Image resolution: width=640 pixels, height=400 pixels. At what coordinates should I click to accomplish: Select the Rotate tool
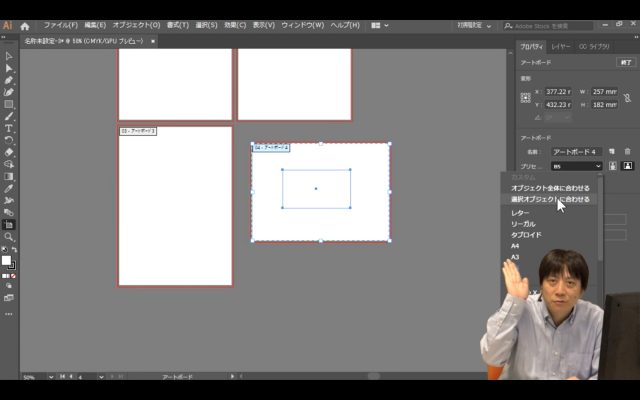click(x=9, y=140)
